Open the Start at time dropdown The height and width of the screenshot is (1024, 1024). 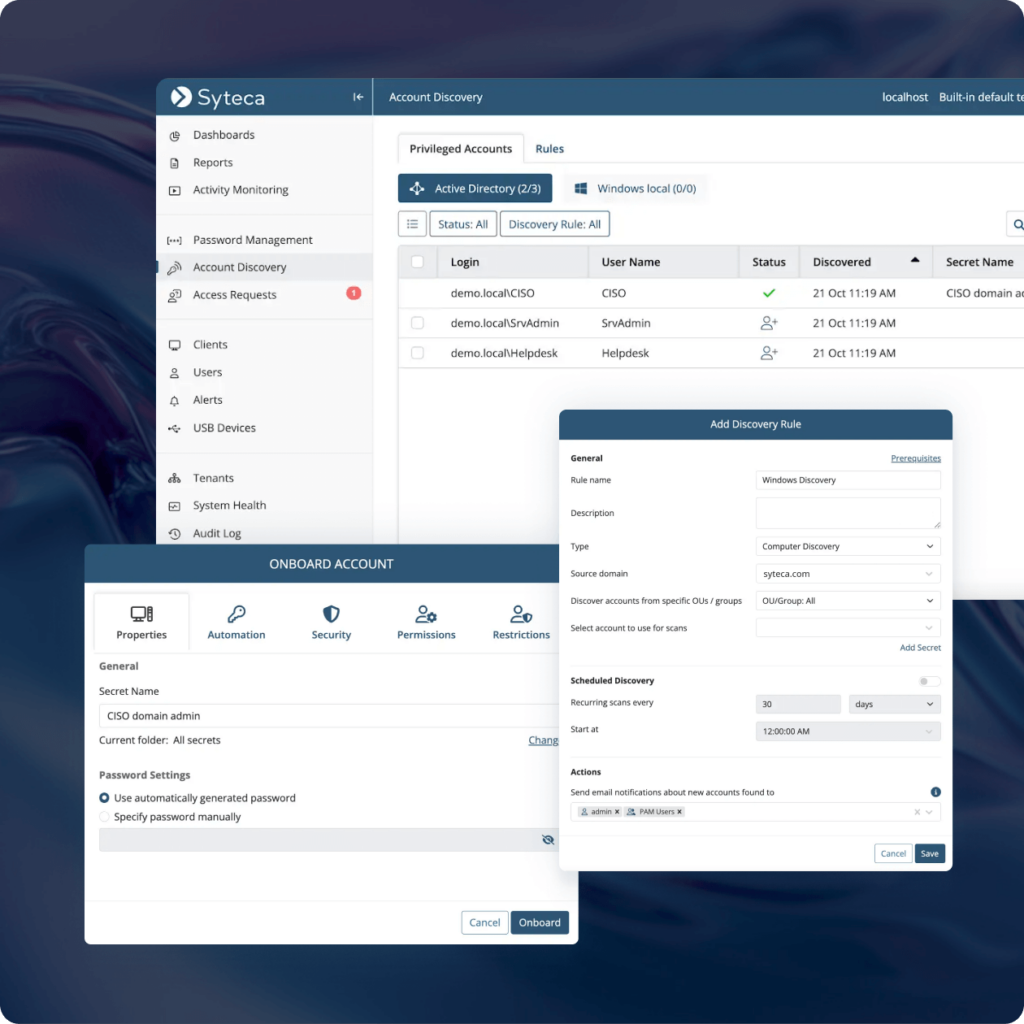(848, 731)
